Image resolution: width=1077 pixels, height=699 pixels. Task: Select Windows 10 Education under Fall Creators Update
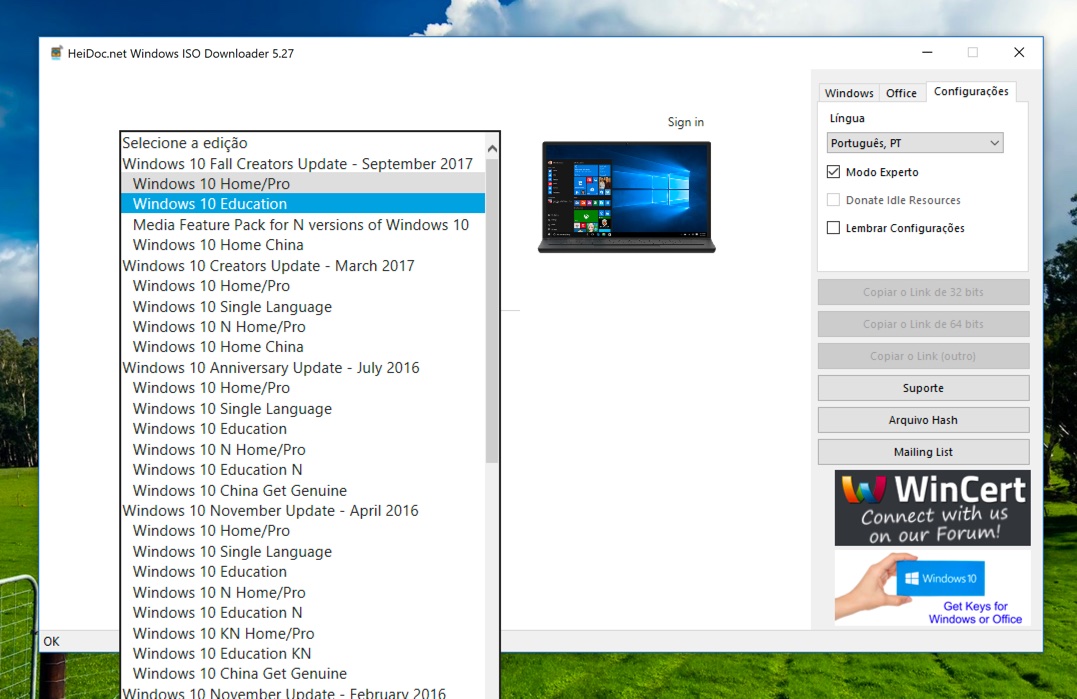[x=210, y=204]
